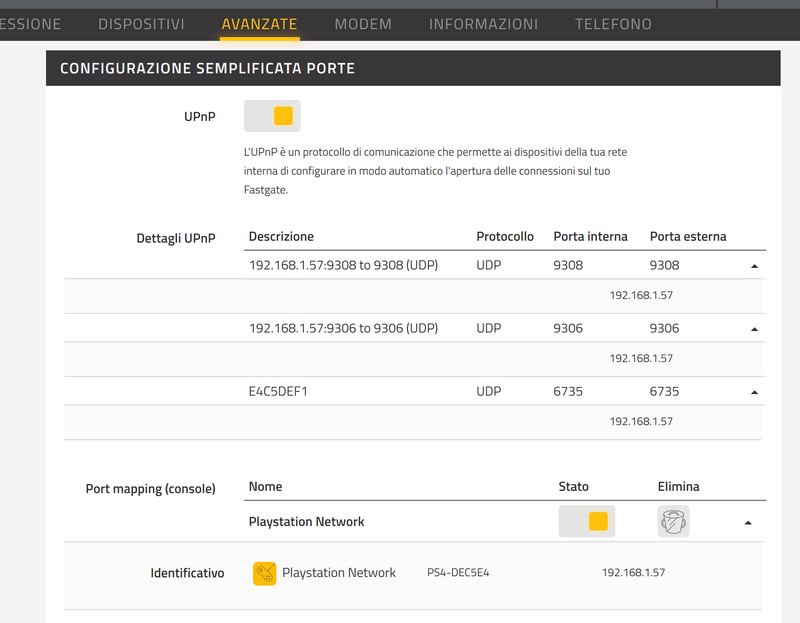Select the AVANZATE tab

pos(259,24)
